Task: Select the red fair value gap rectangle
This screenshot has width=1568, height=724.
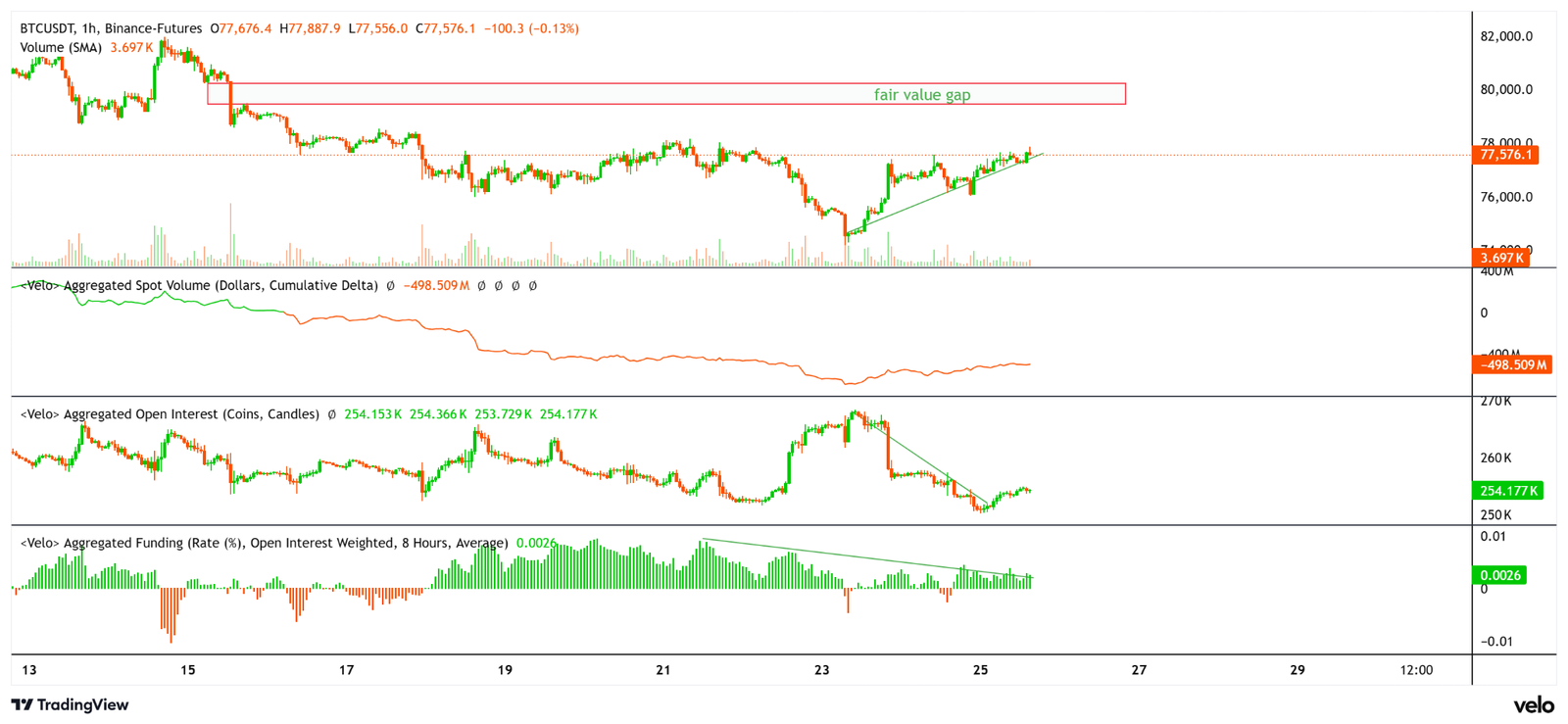Action: coord(666,94)
